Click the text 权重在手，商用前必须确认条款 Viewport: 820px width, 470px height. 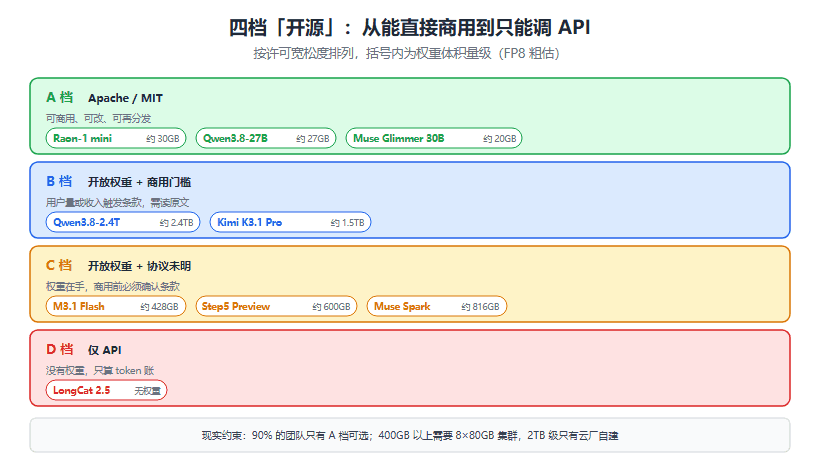113,286
